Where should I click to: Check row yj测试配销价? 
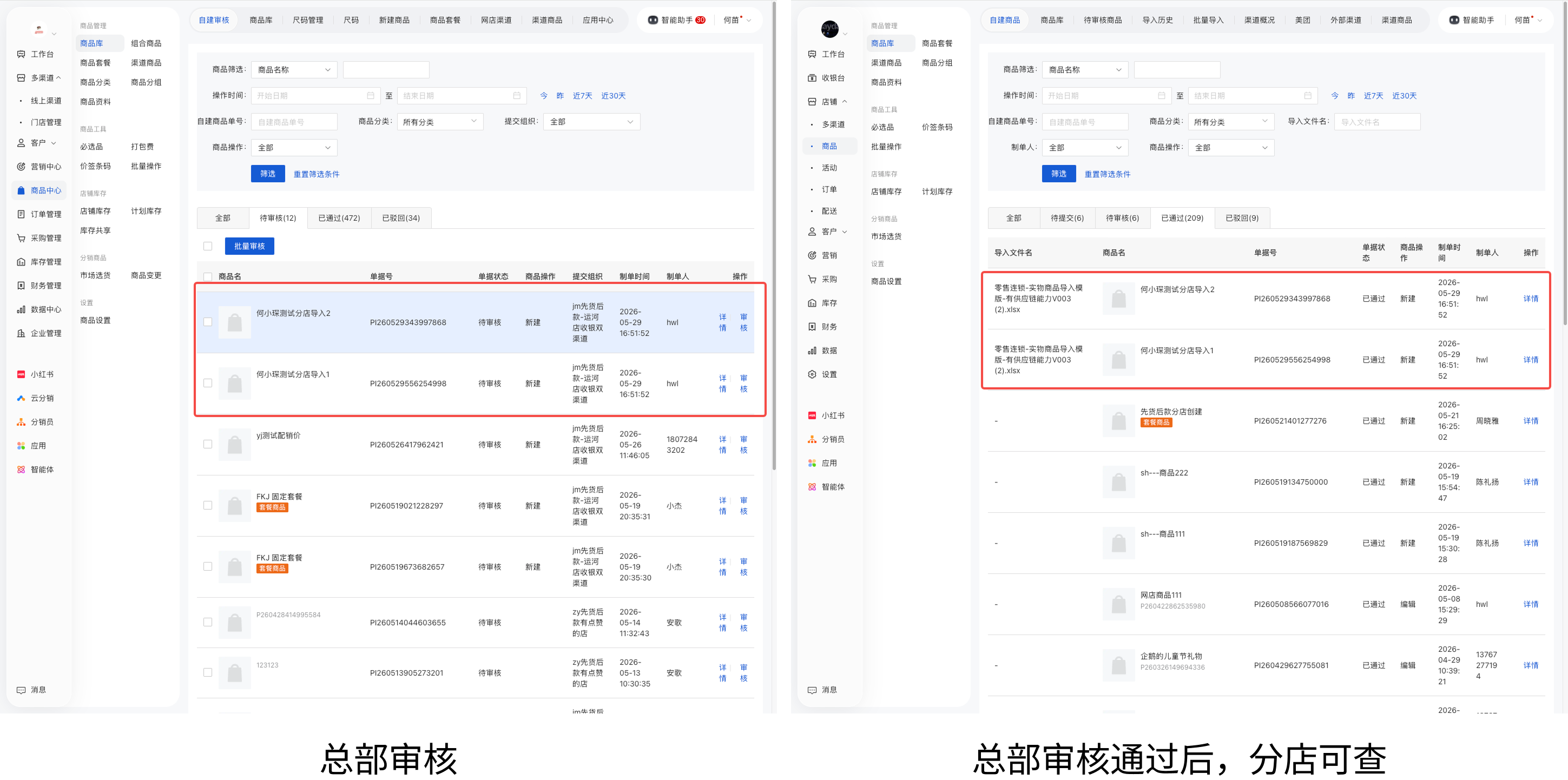[x=208, y=444]
